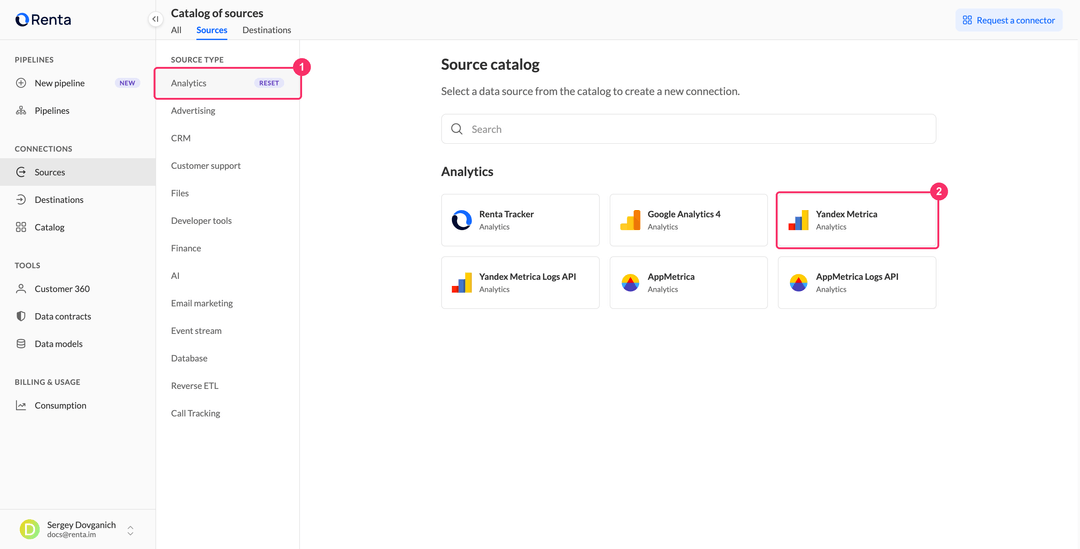
Task: Click the AppMetrica card title
Action: pos(671,277)
